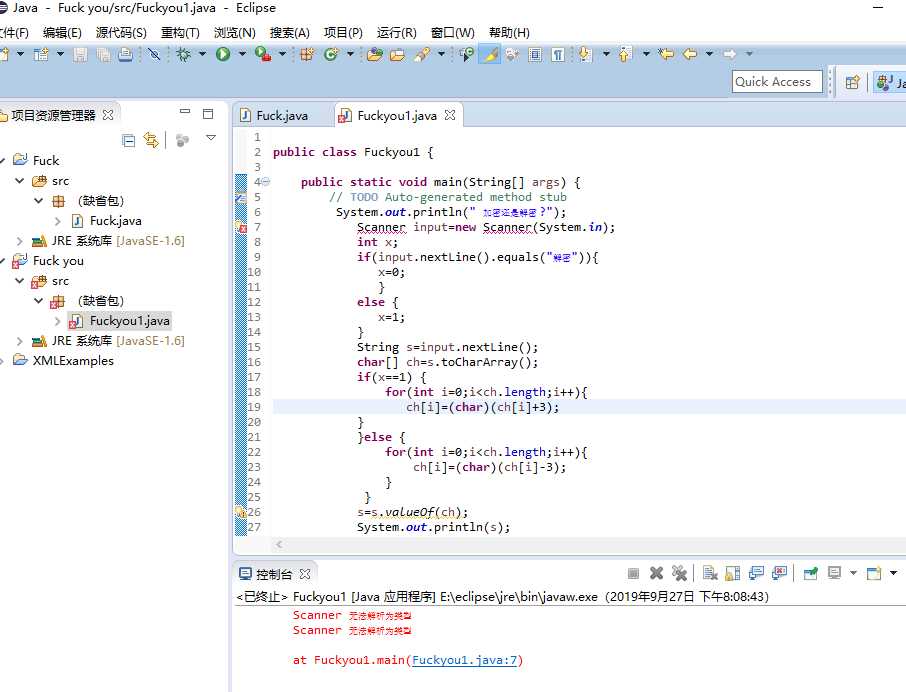The width and height of the screenshot is (906, 692).
Task: Toggle Show Console on Standard Error
Action: point(779,574)
